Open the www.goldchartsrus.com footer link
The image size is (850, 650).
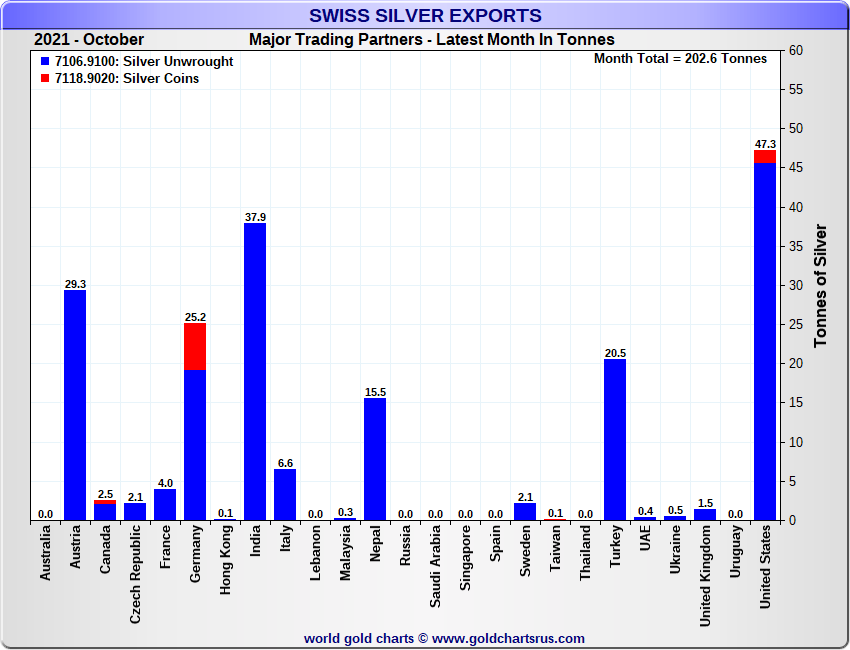[x=508, y=638]
